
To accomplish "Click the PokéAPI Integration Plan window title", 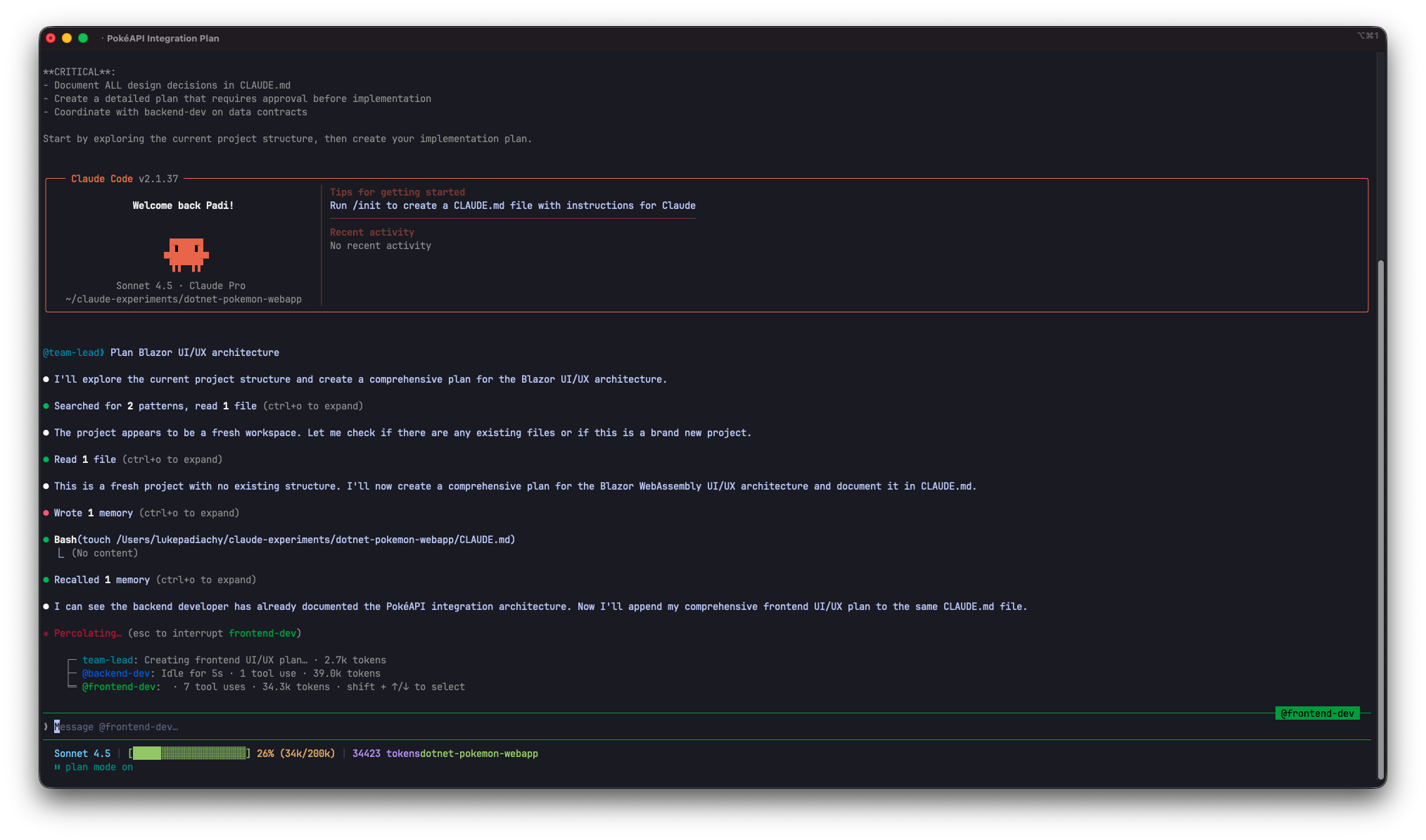I will (163, 38).
